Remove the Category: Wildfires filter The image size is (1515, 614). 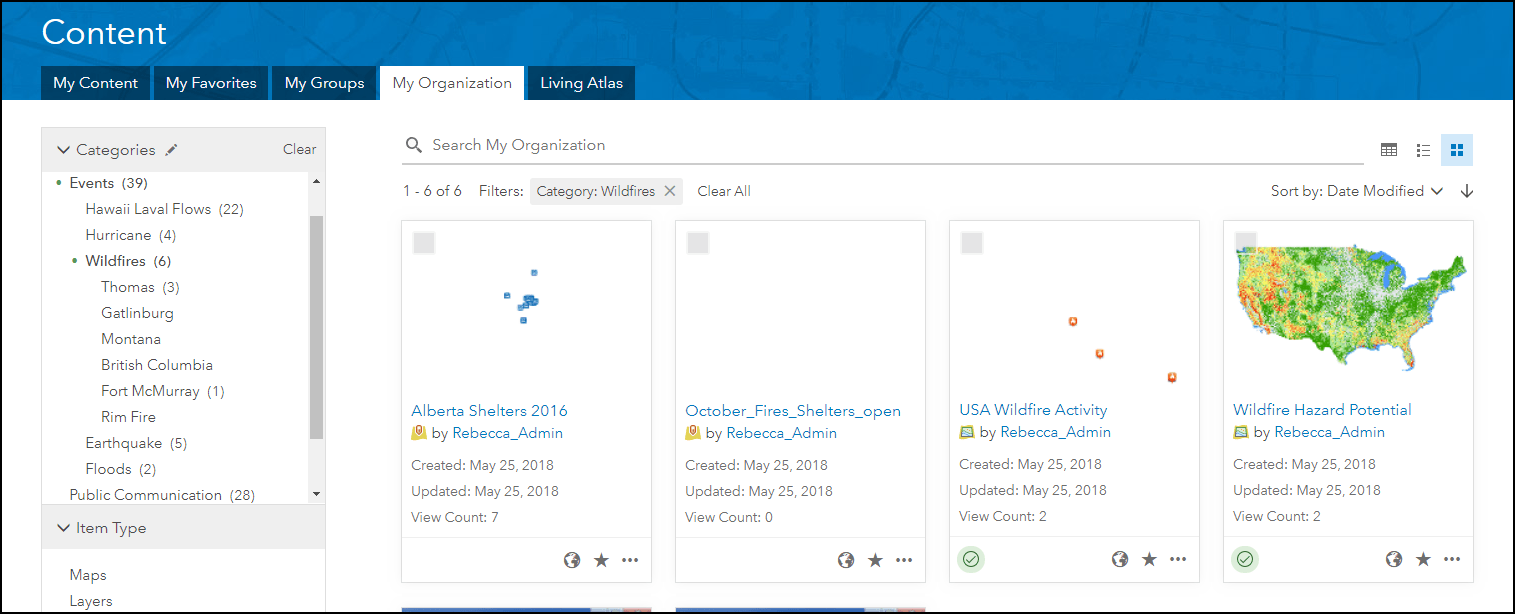[670, 191]
